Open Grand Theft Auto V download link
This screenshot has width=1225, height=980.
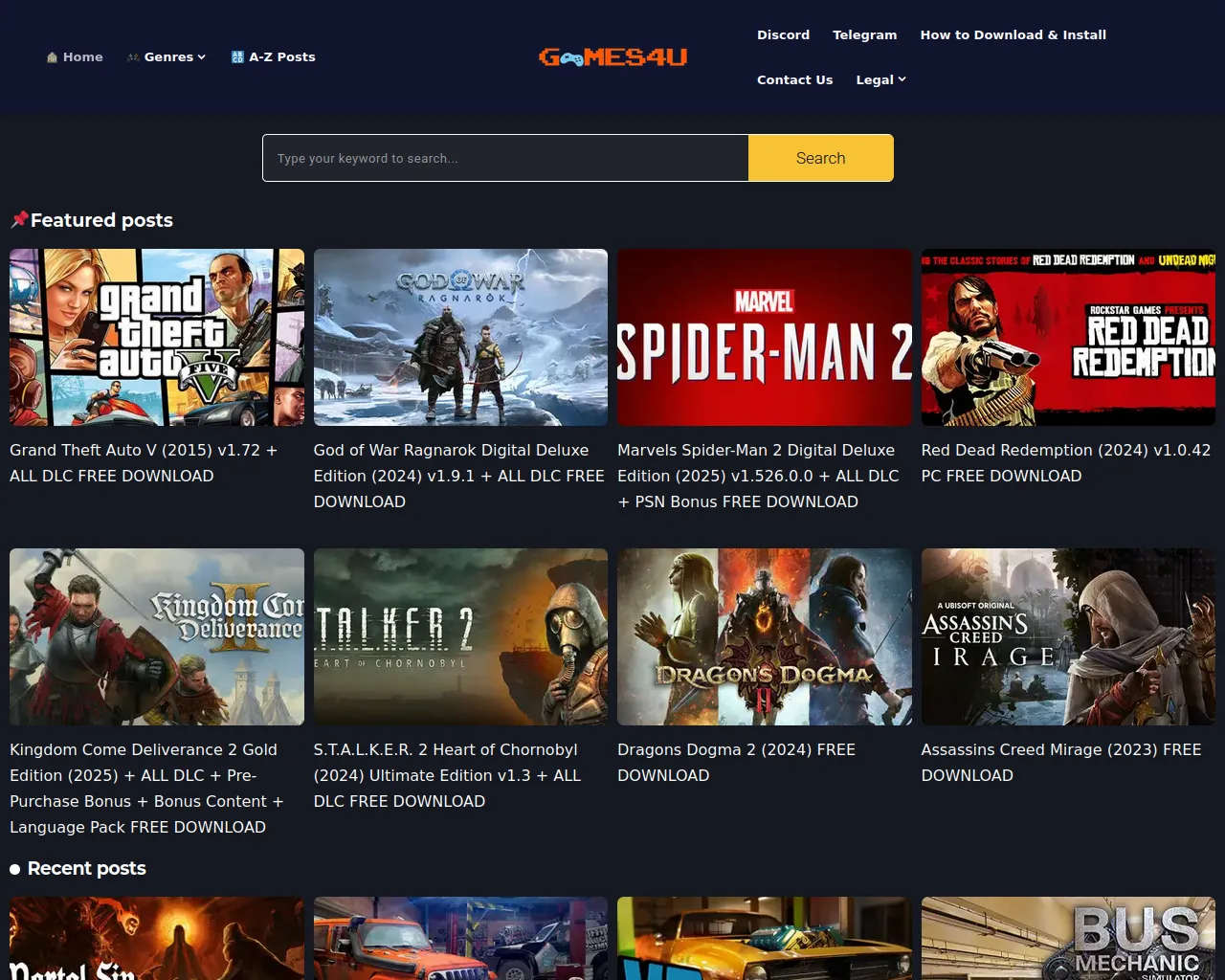(144, 463)
